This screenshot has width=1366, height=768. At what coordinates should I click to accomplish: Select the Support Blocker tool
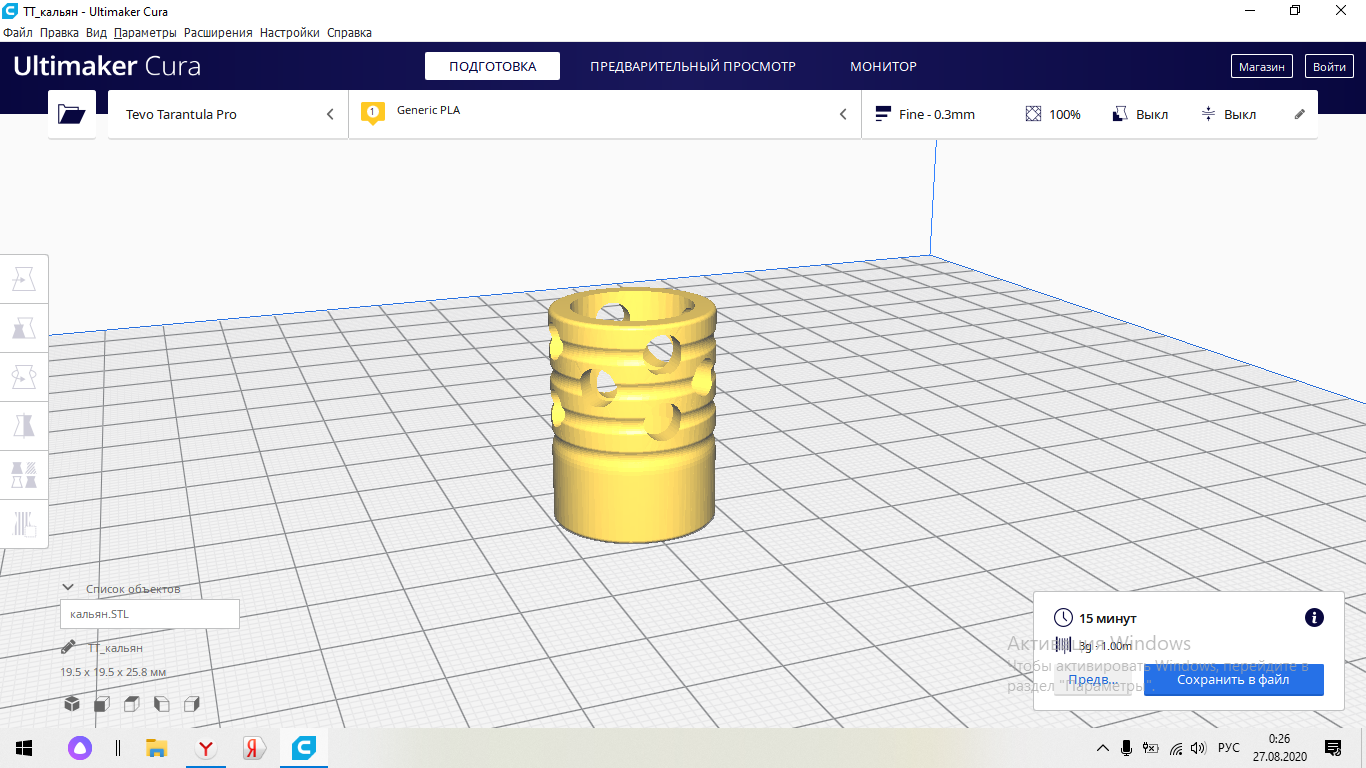coord(24,523)
